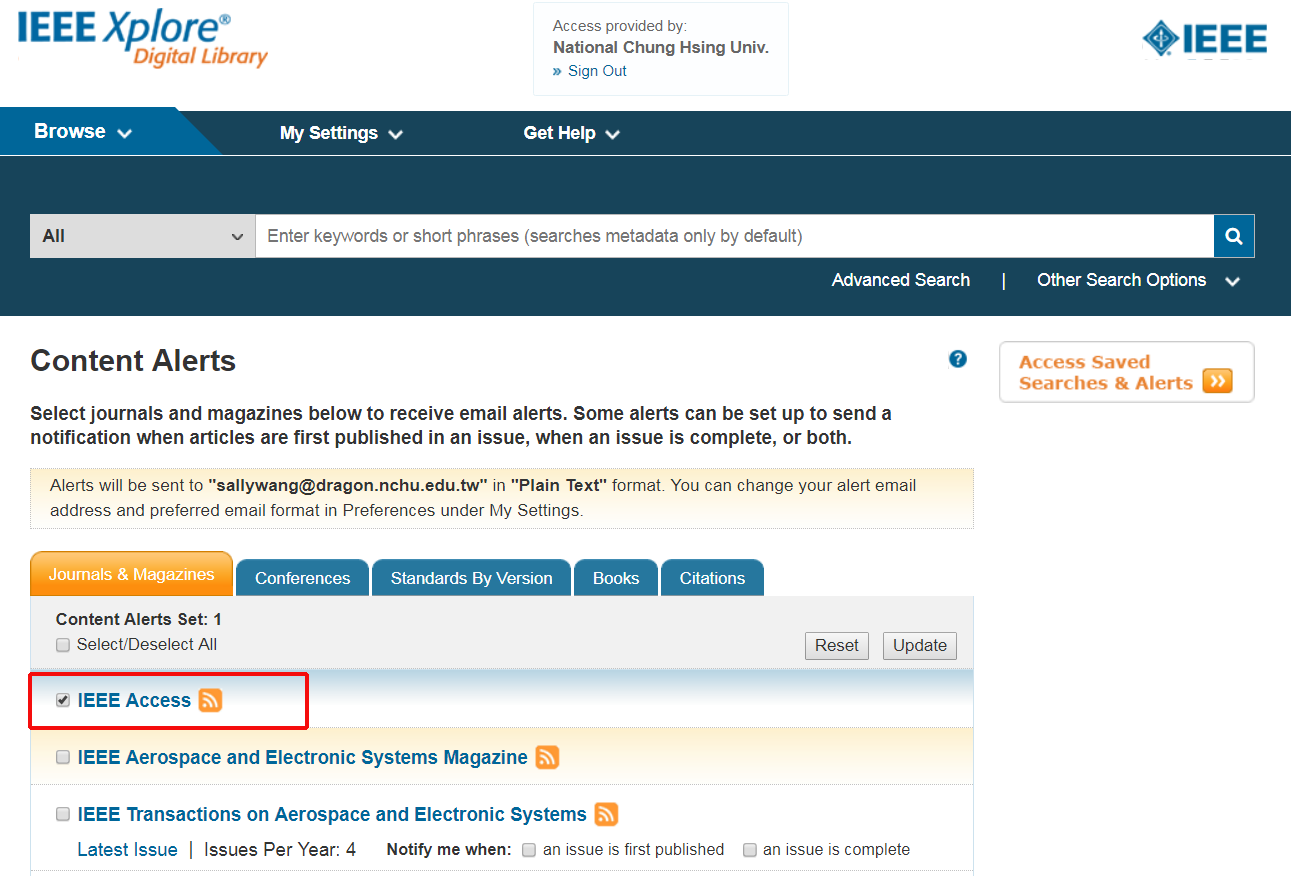Image resolution: width=1291 pixels, height=876 pixels.
Task: Switch to the Conferences tab
Action: (303, 578)
